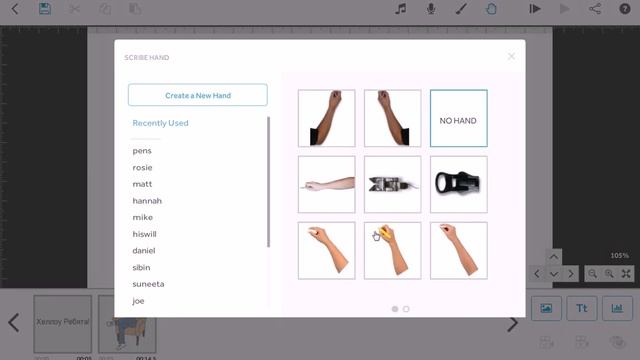
Task: Click timeline right arrow
Action: (x=513, y=324)
